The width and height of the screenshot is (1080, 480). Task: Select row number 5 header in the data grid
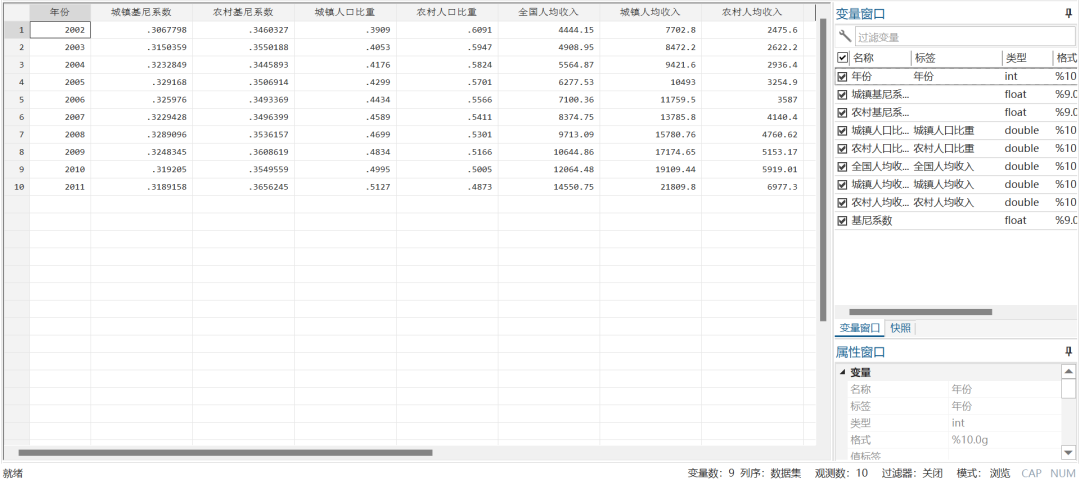tap(15, 100)
